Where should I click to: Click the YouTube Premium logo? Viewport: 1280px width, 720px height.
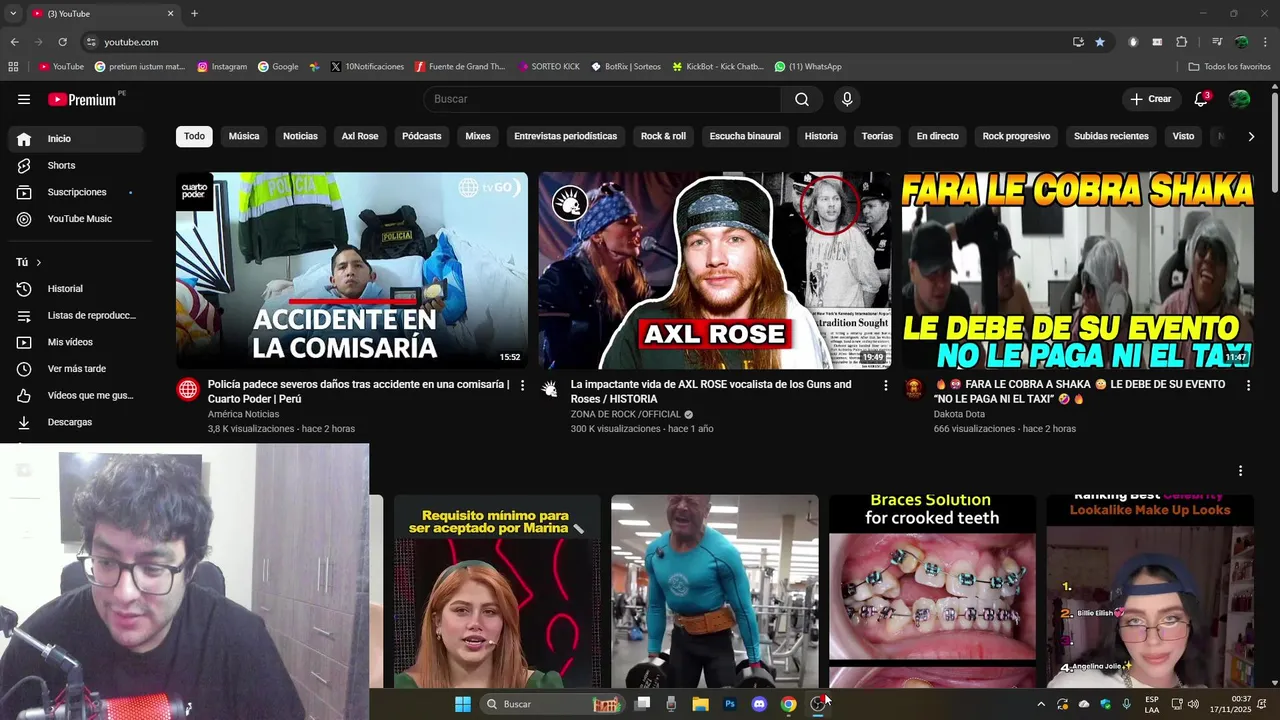(x=83, y=99)
